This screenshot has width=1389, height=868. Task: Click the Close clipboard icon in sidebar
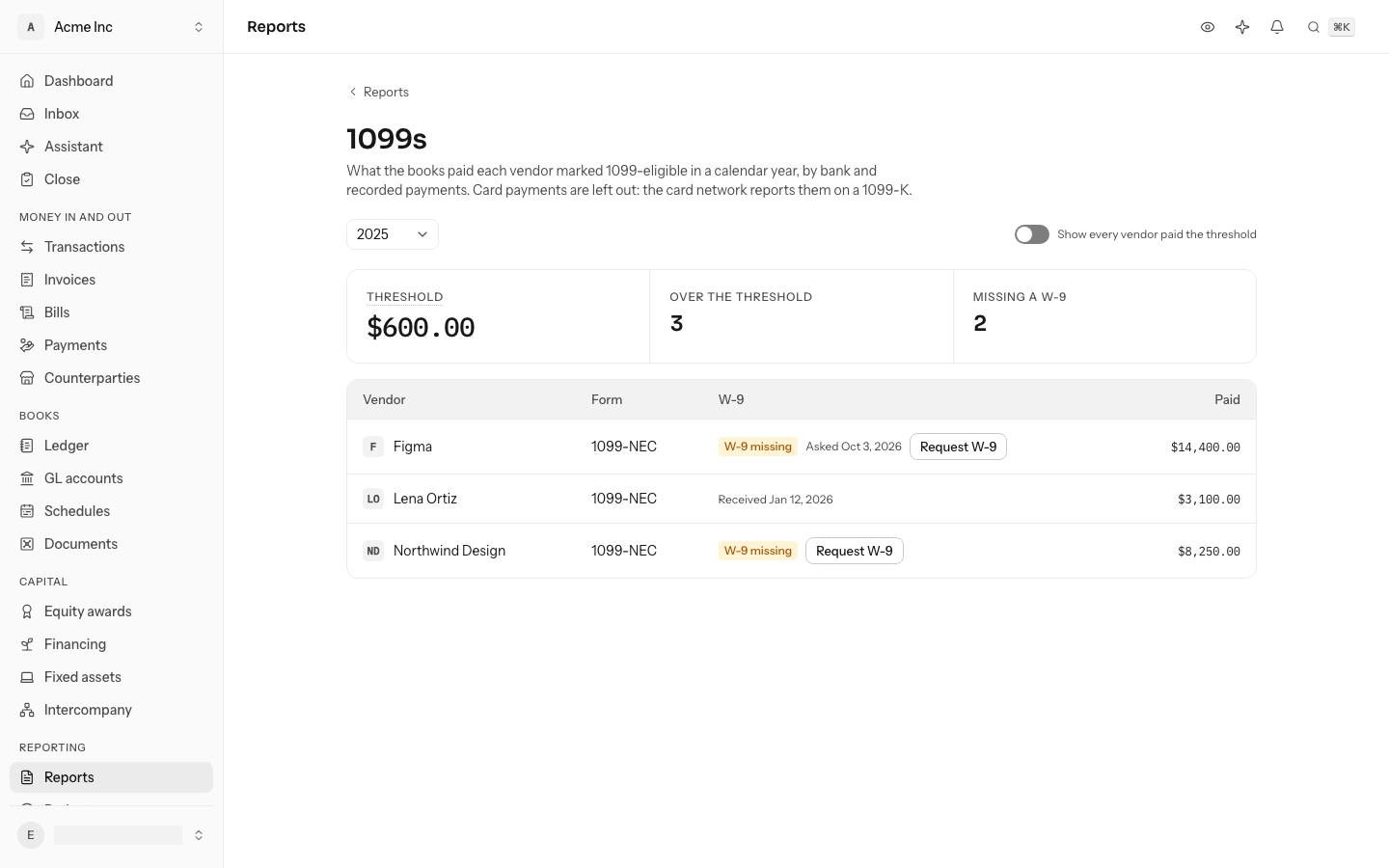click(27, 179)
